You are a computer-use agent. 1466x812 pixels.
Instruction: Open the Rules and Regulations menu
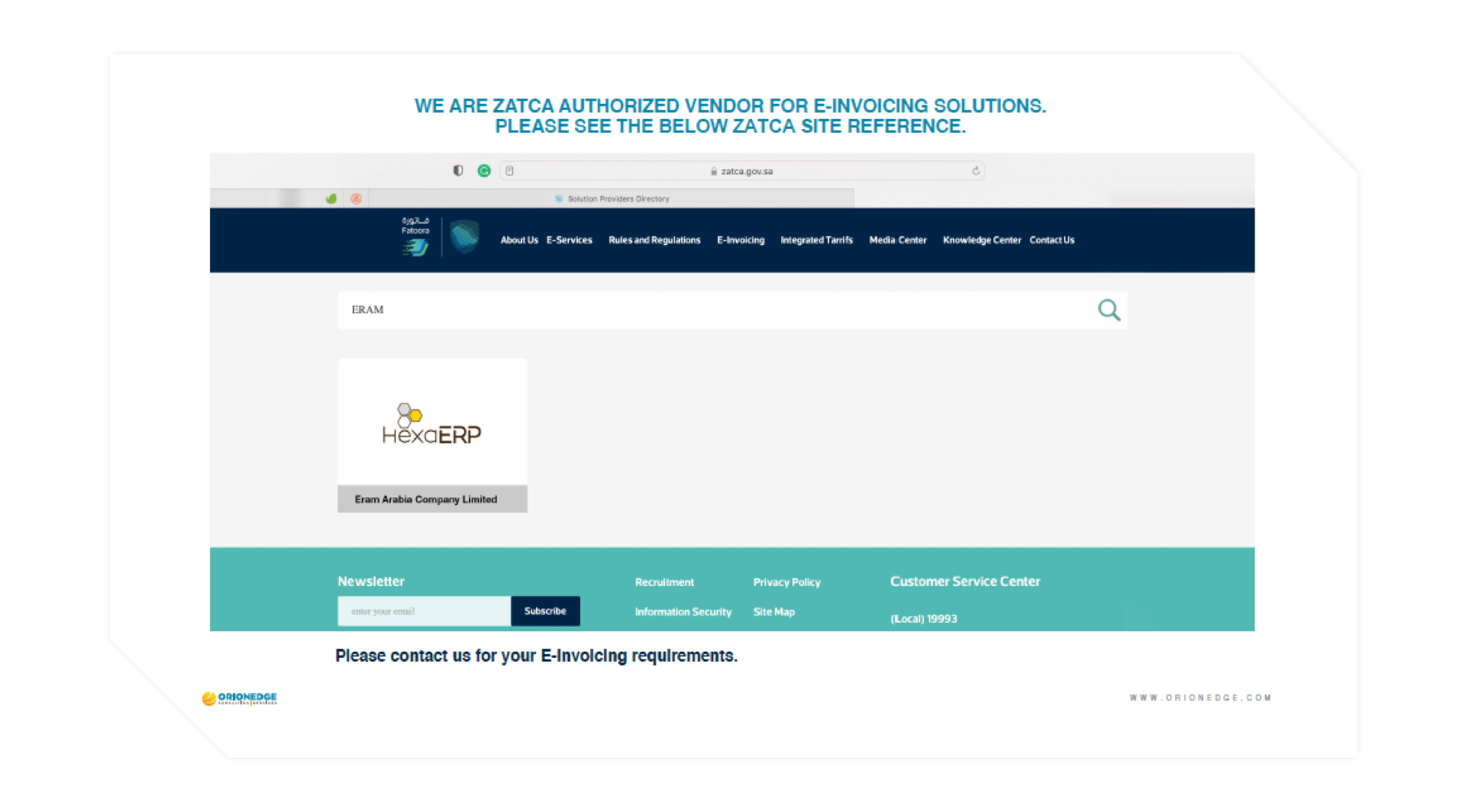coord(654,240)
